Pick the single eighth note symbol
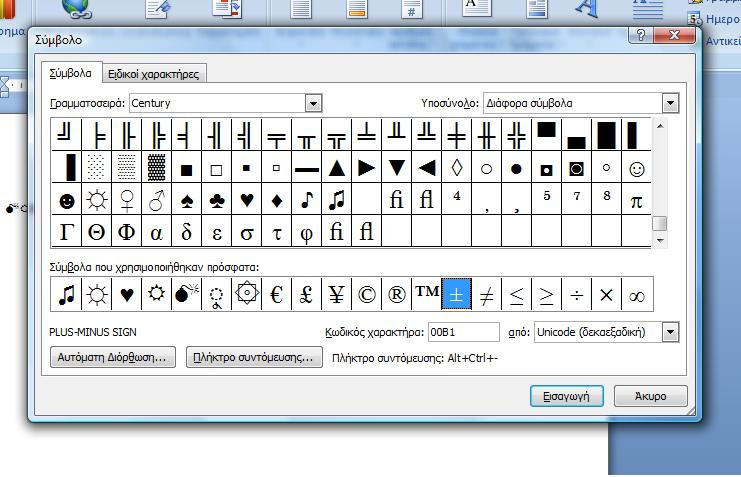This screenshot has height=477, width=741. click(307, 201)
